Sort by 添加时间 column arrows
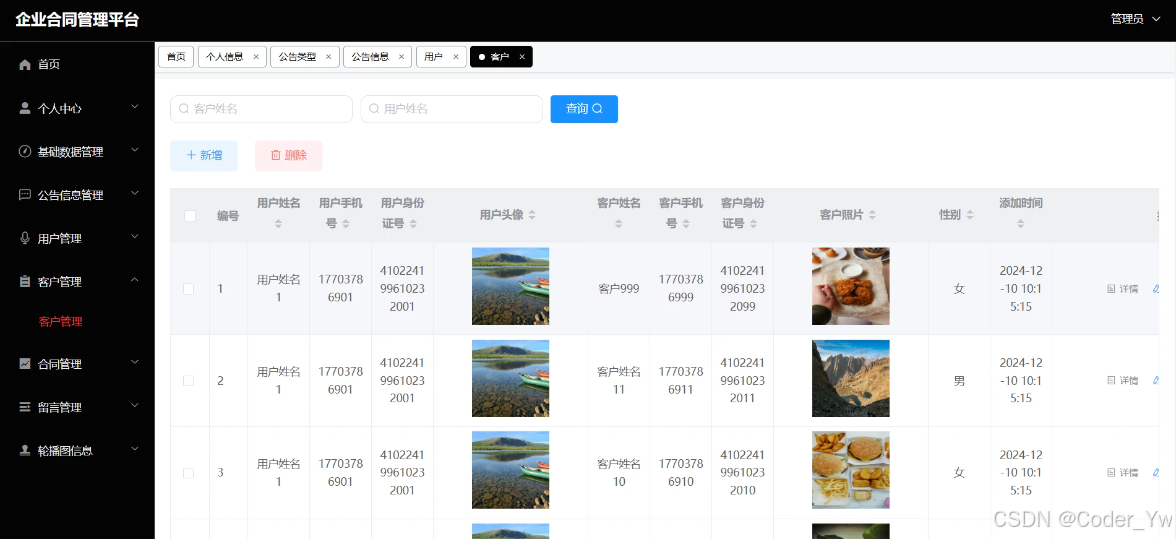The image size is (1176, 539). (x=1021, y=223)
